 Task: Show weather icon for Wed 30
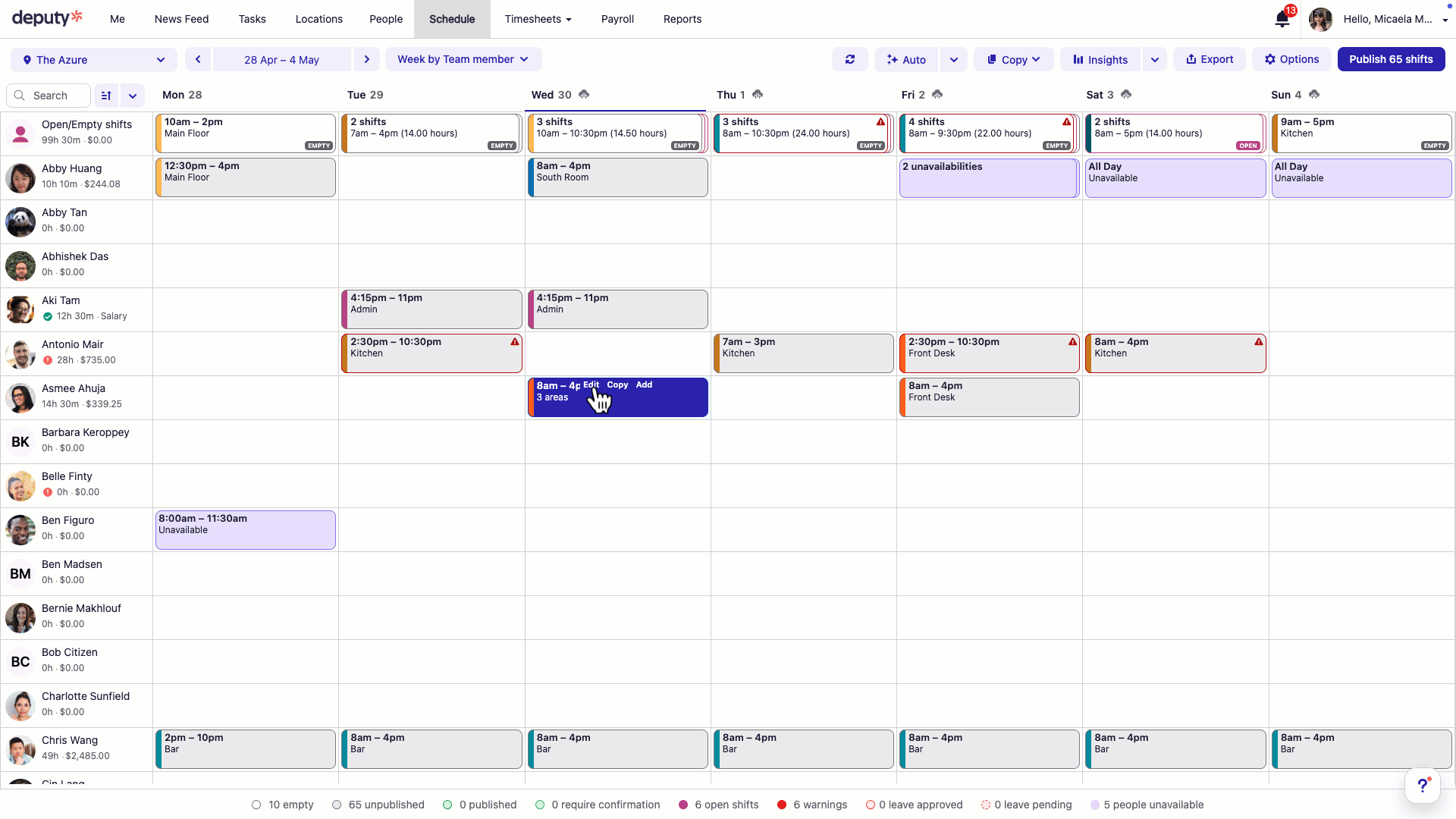coord(584,95)
